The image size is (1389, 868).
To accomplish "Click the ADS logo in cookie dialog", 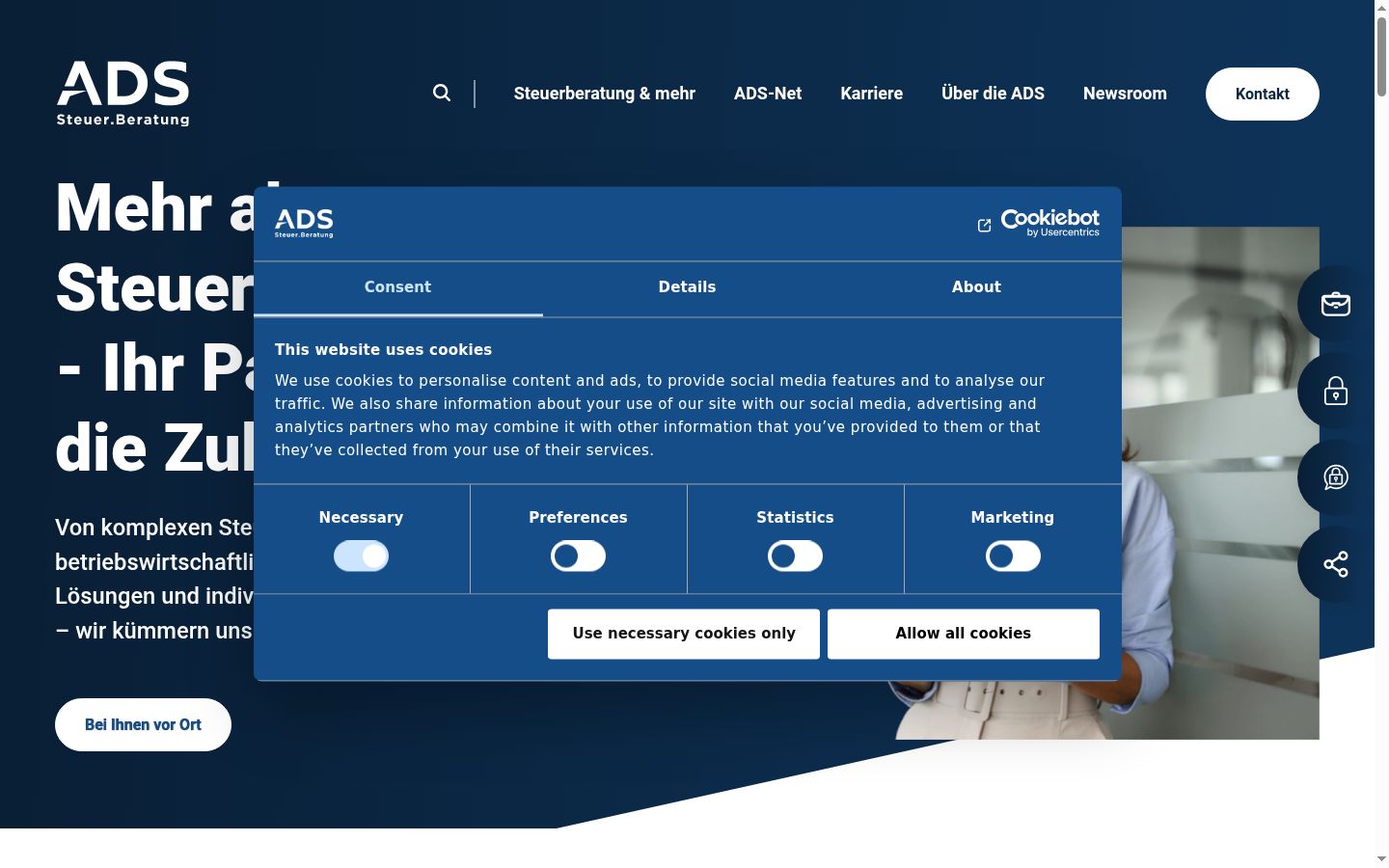I will click(304, 223).
